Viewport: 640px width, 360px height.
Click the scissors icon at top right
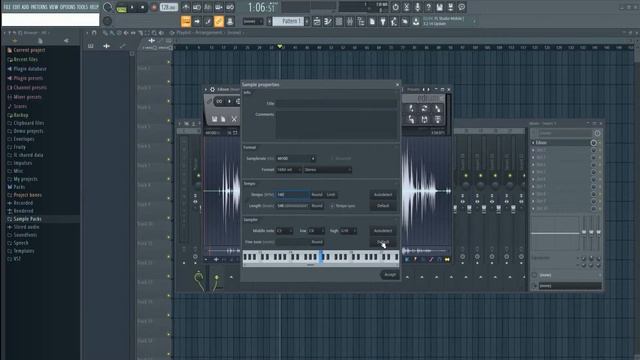(407, 7)
